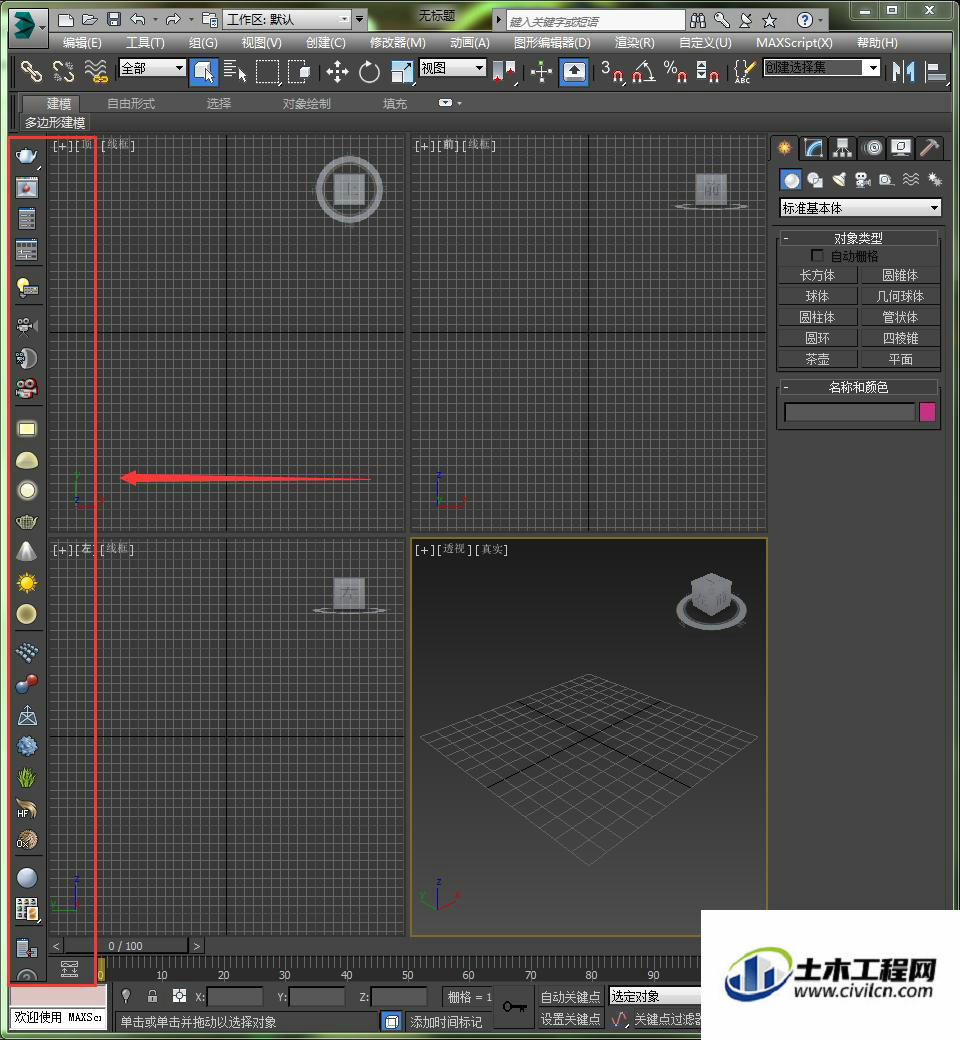Open Select by Name list icon
Viewport: 960px width, 1040px height.
tap(235, 71)
